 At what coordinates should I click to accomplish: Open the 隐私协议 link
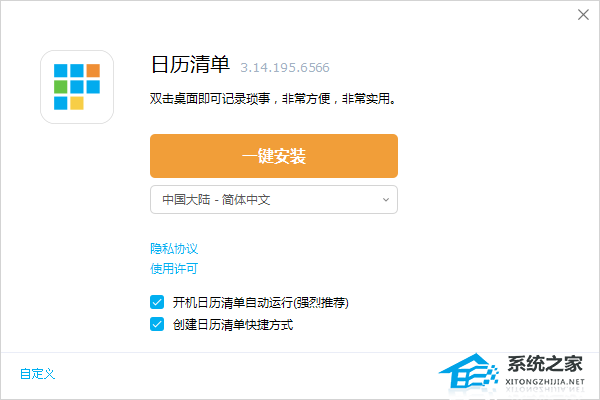point(174,249)
